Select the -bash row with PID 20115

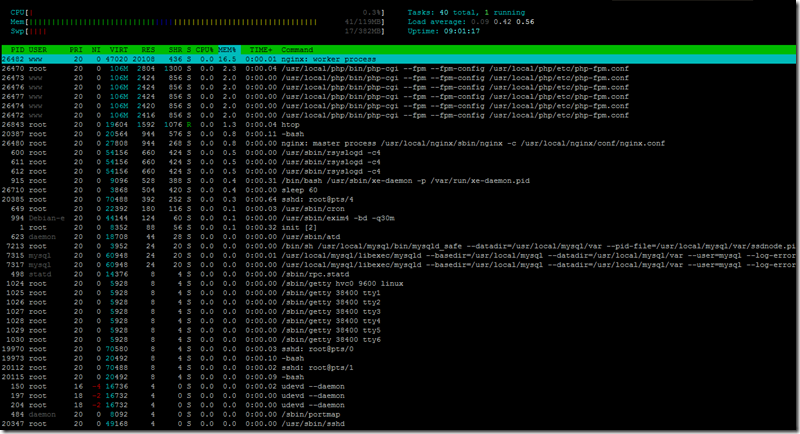(398, 377)
